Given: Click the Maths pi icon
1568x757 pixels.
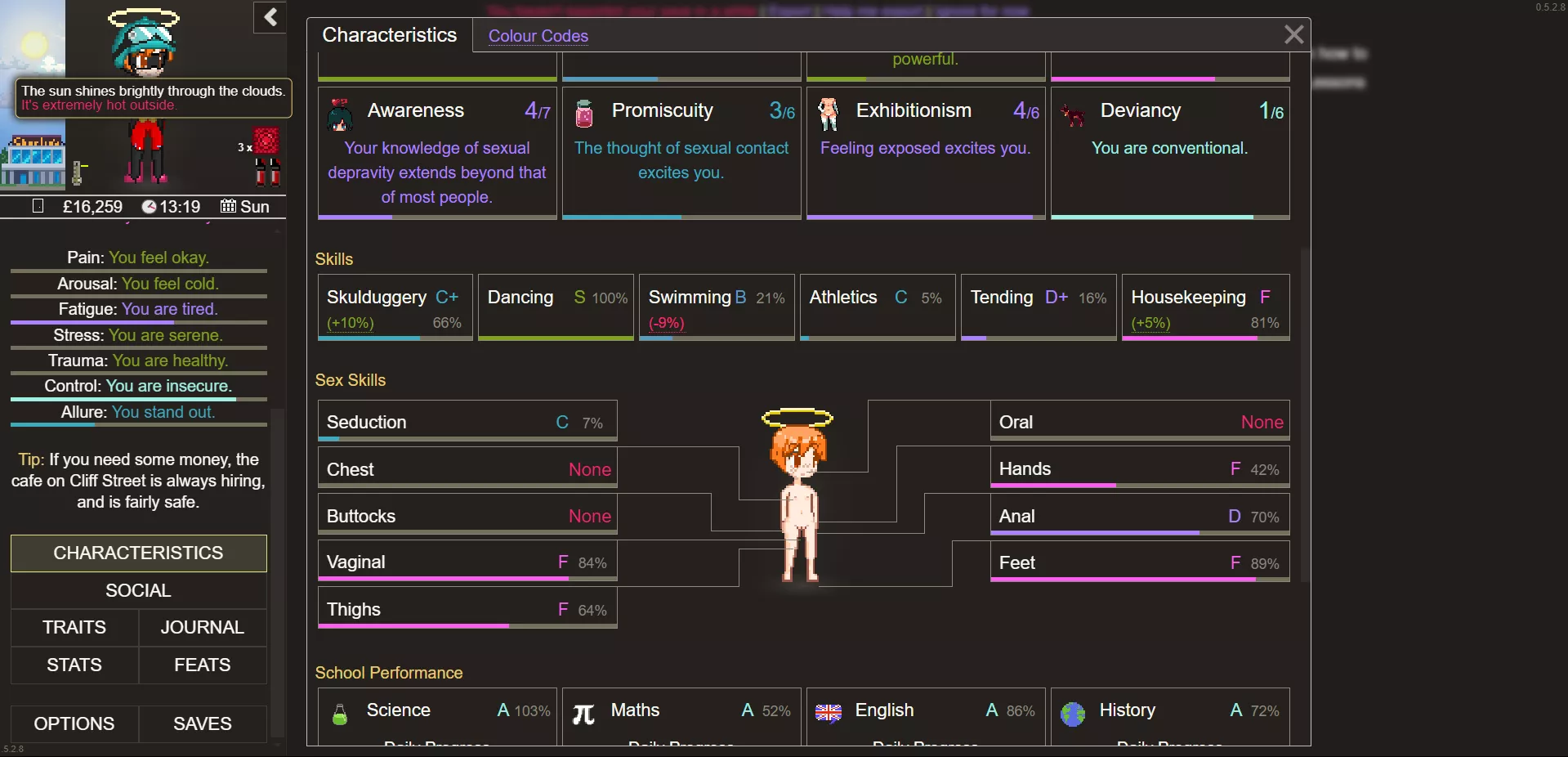Looking at the screenshot, I should click(583, 714).
